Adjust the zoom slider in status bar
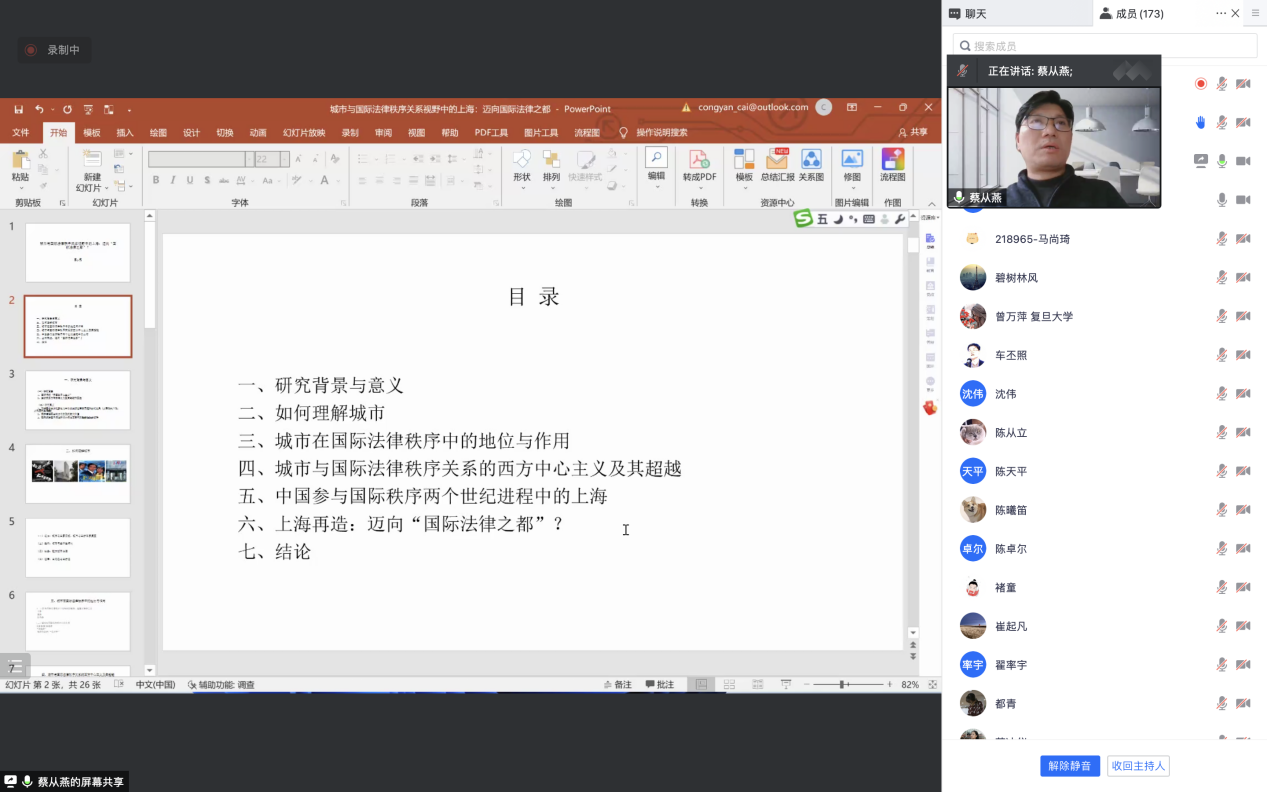 843,685
